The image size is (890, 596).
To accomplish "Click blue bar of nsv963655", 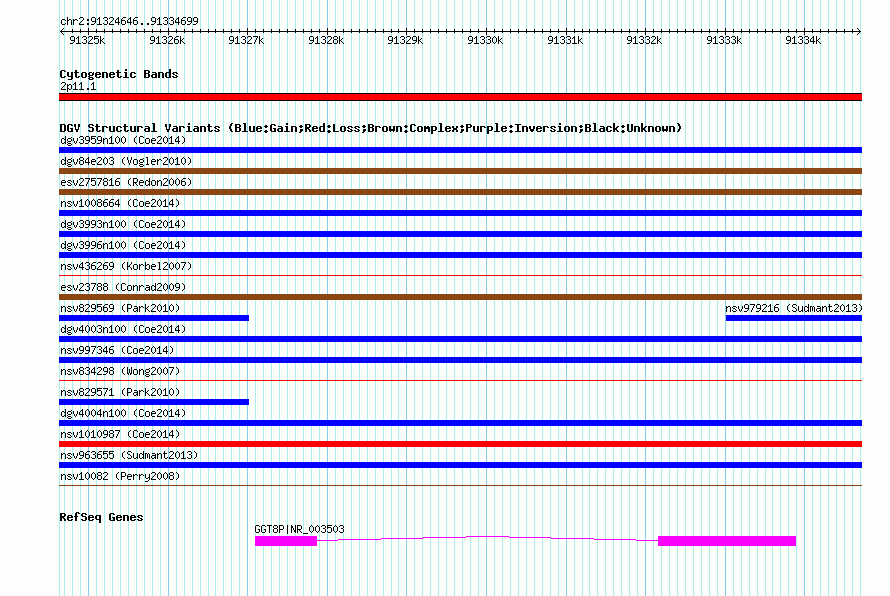I will click(x=460, y=465).
